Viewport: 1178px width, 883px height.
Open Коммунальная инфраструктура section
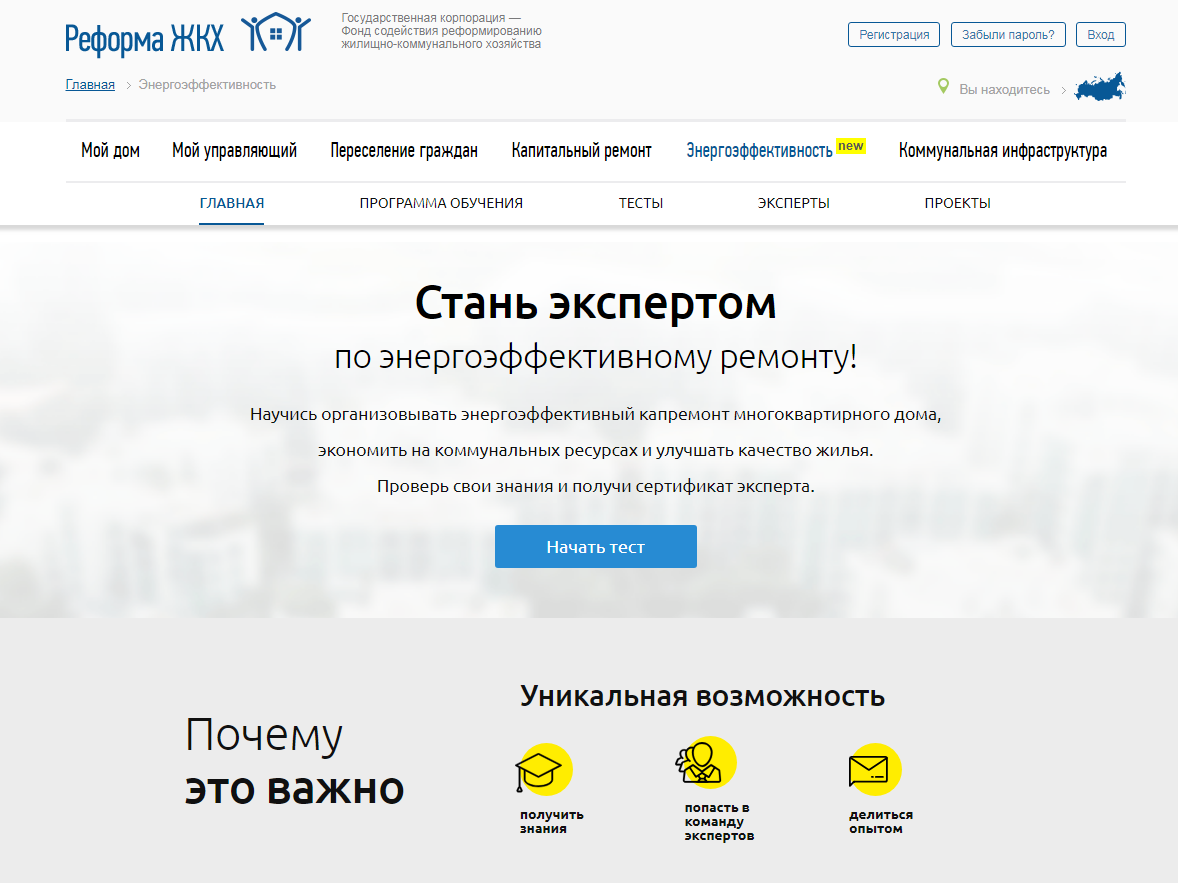click(1002, 151)
